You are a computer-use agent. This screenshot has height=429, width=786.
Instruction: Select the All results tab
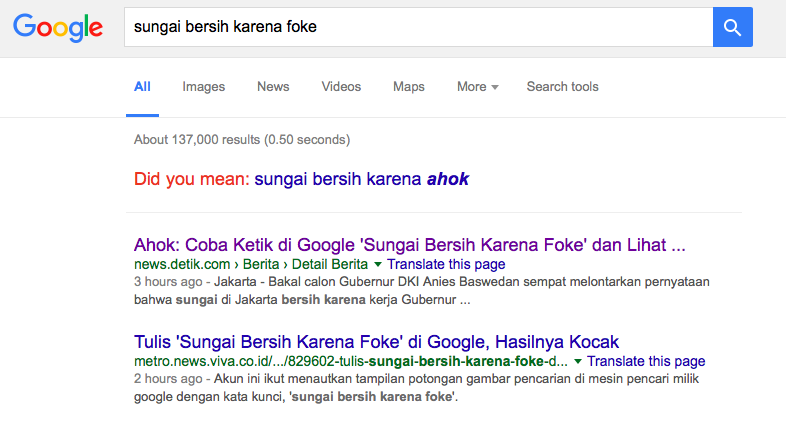tap(142, 87)
